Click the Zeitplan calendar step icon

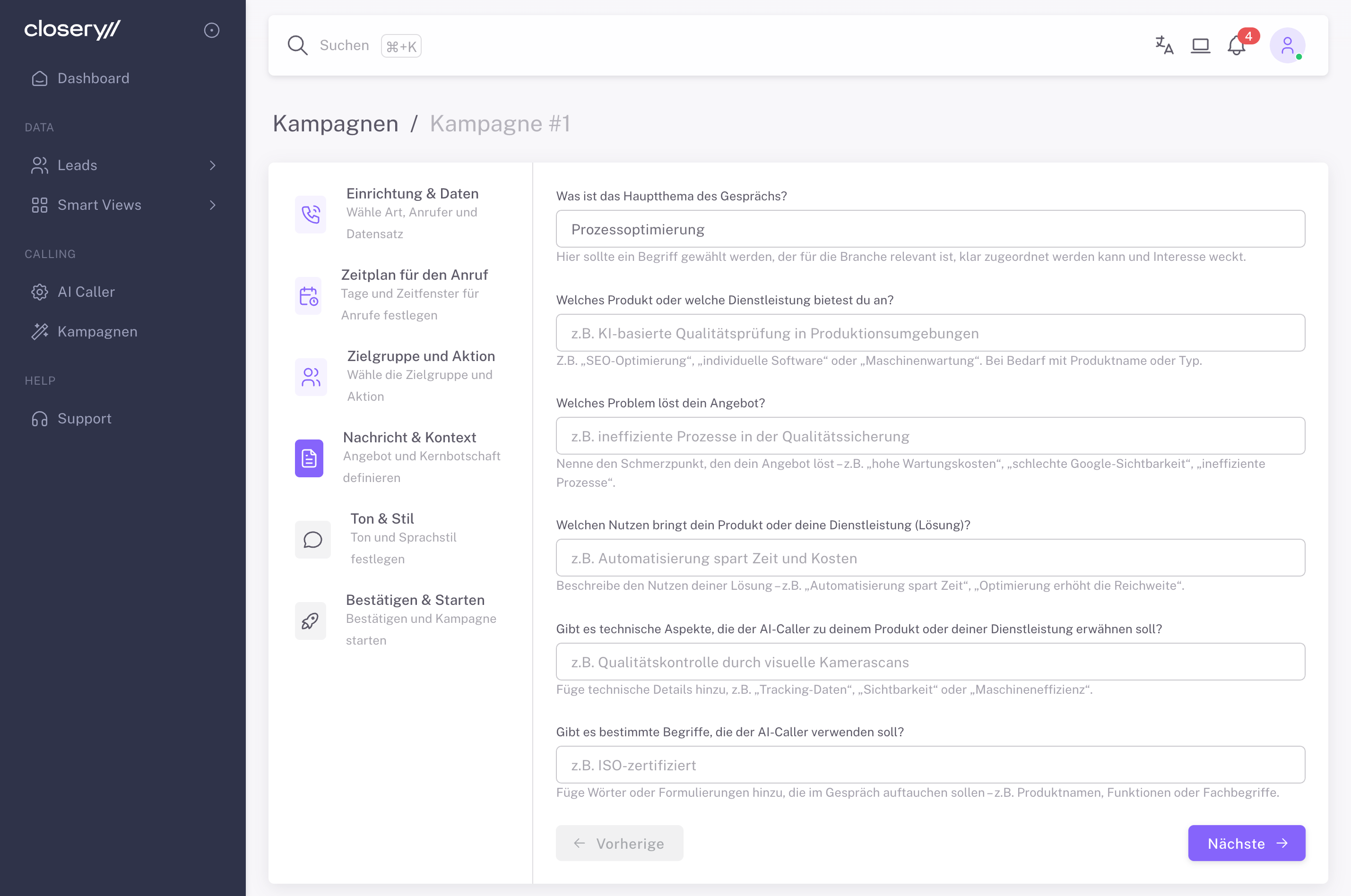pyautogui.click(x=309, y=295)
